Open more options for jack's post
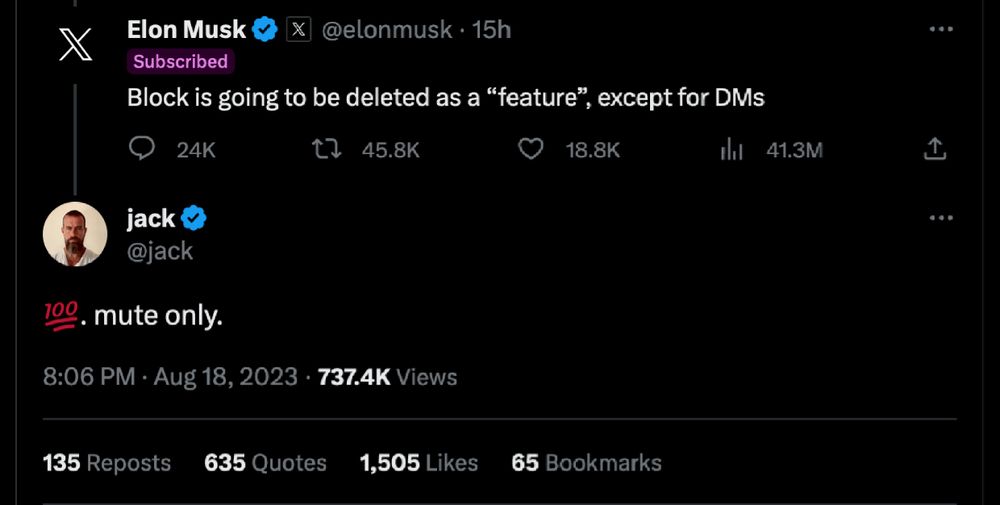 [x=941, y=218]
